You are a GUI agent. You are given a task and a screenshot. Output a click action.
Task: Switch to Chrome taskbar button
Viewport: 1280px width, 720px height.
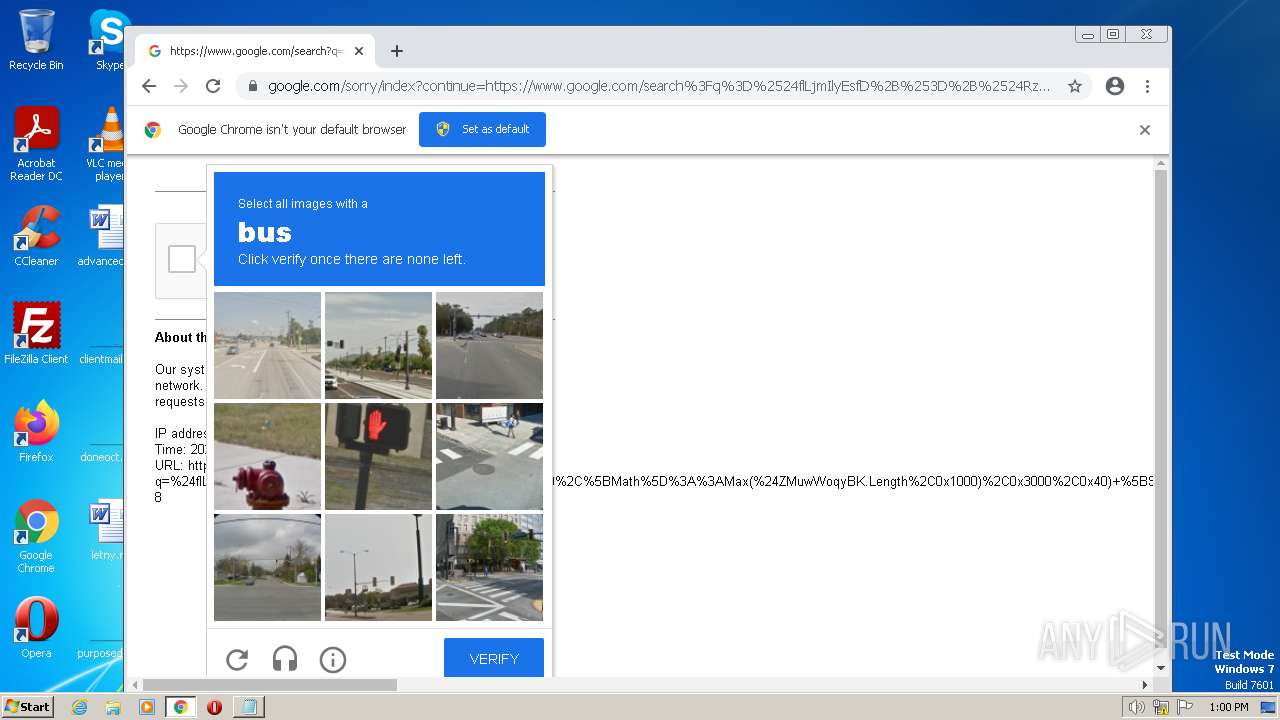click(181, 707)
